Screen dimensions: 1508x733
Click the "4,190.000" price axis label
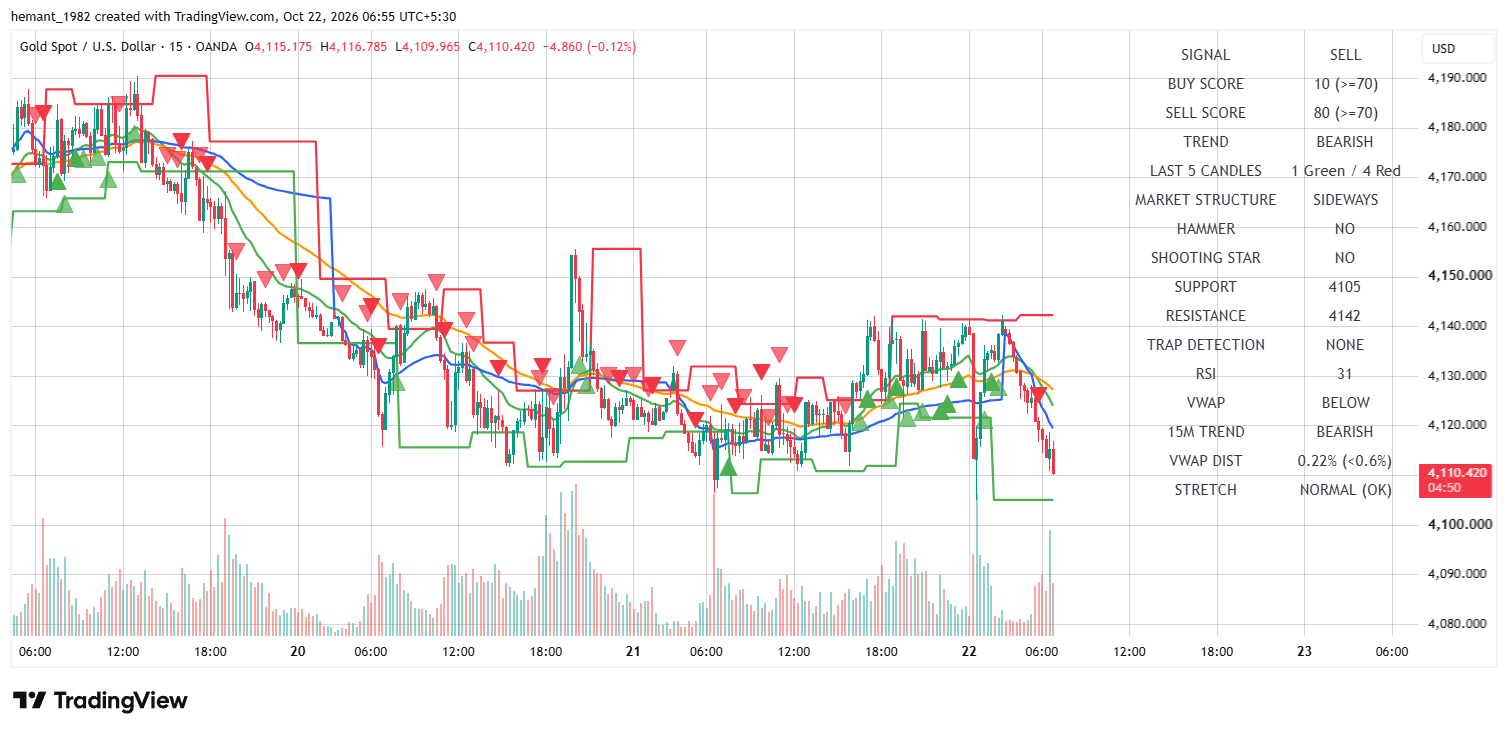[1456, 78]
